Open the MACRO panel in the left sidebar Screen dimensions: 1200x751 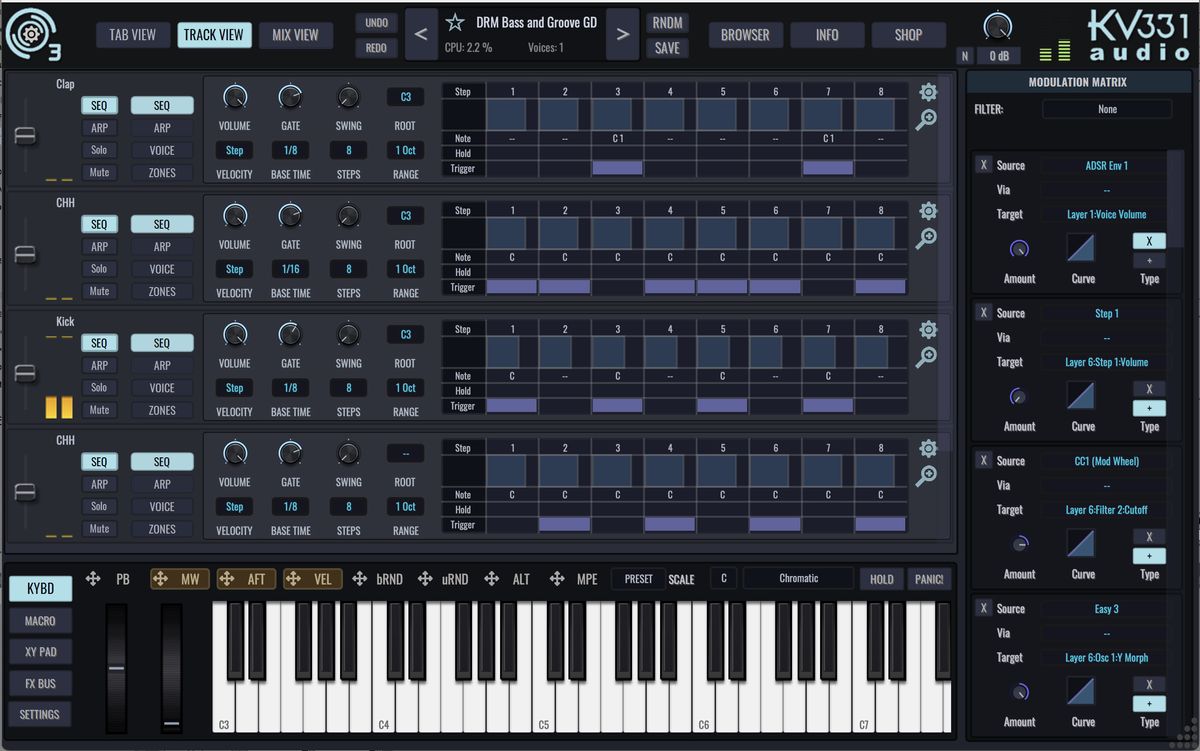40,620
